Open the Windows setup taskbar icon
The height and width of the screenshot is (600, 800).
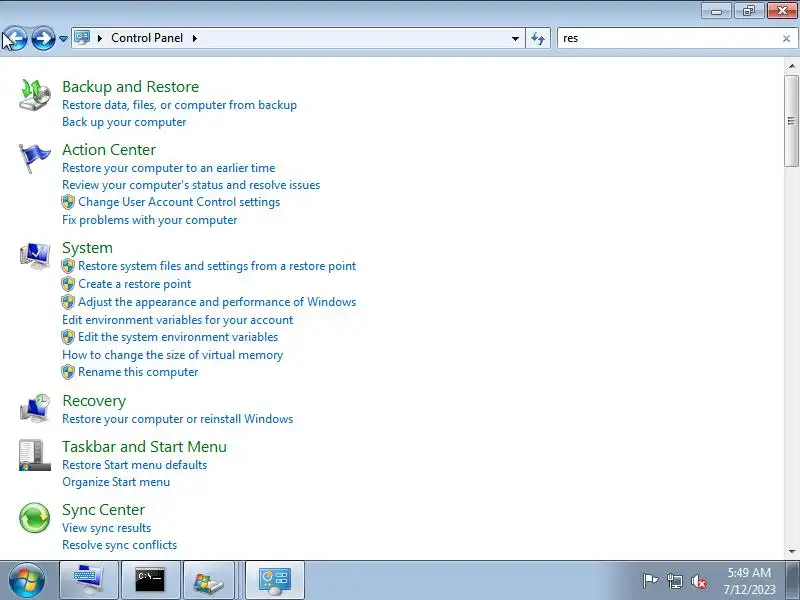point(209,580)
